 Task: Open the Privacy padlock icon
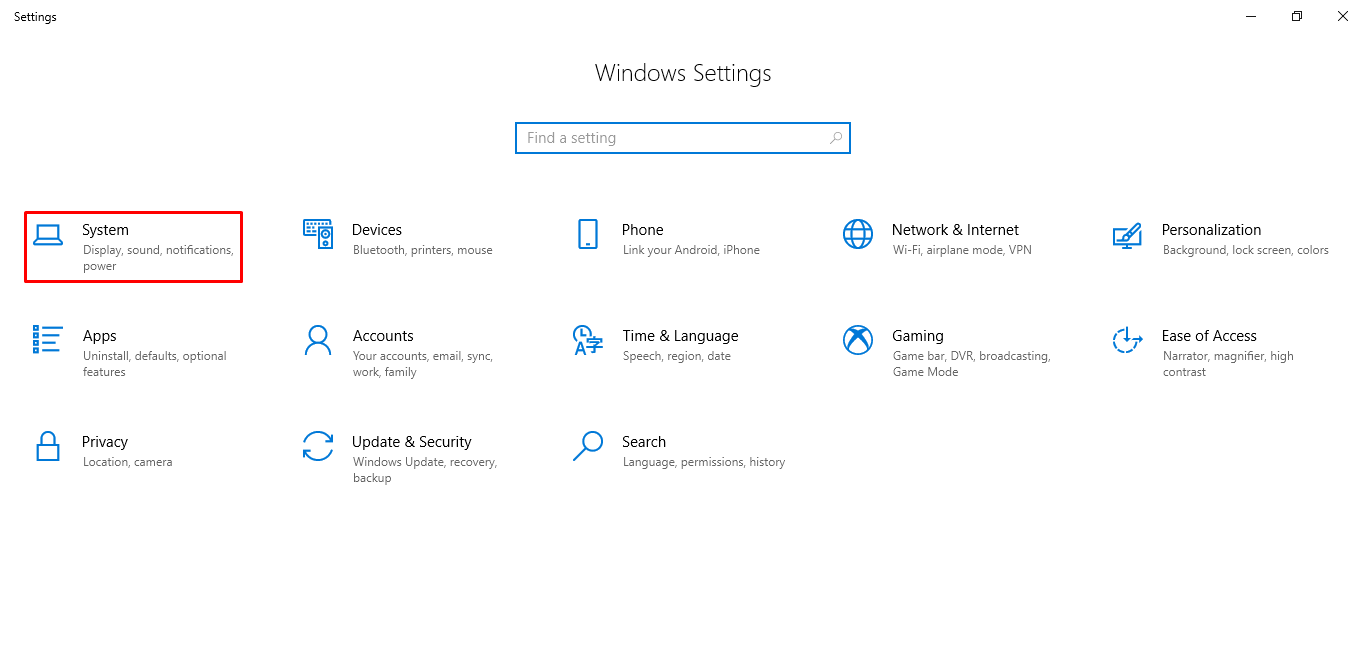(48, 445)
